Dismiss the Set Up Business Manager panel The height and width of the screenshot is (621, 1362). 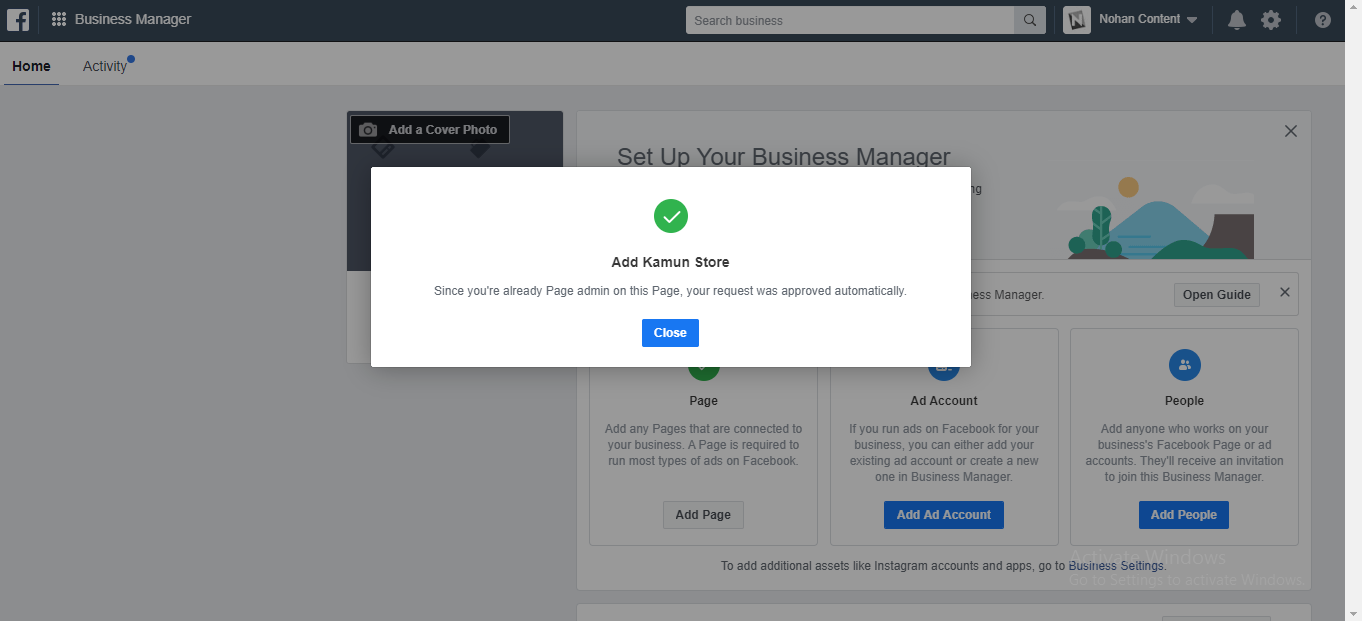click(1291, 131)
